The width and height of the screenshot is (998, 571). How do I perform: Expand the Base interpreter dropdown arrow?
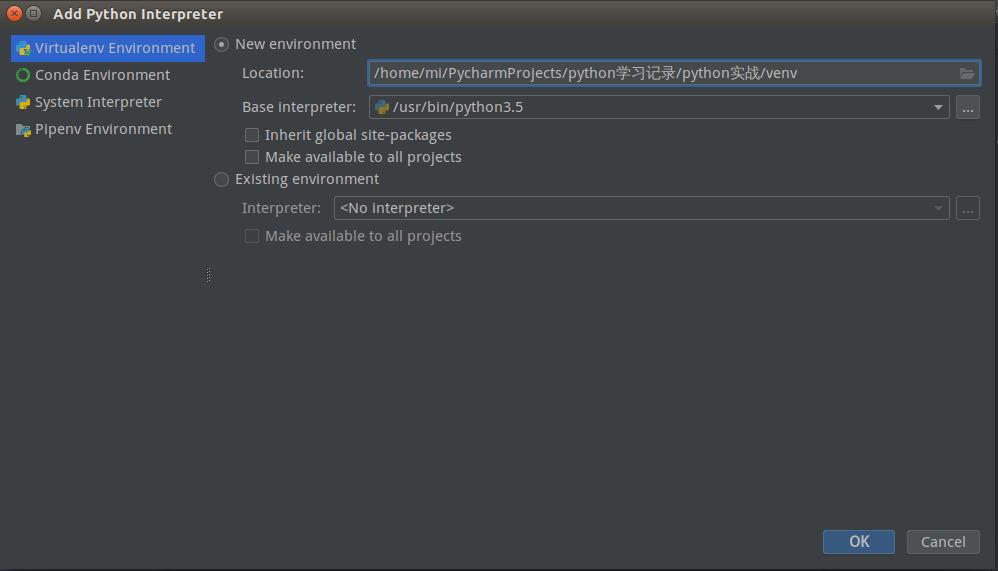click(x=938, y=108)
